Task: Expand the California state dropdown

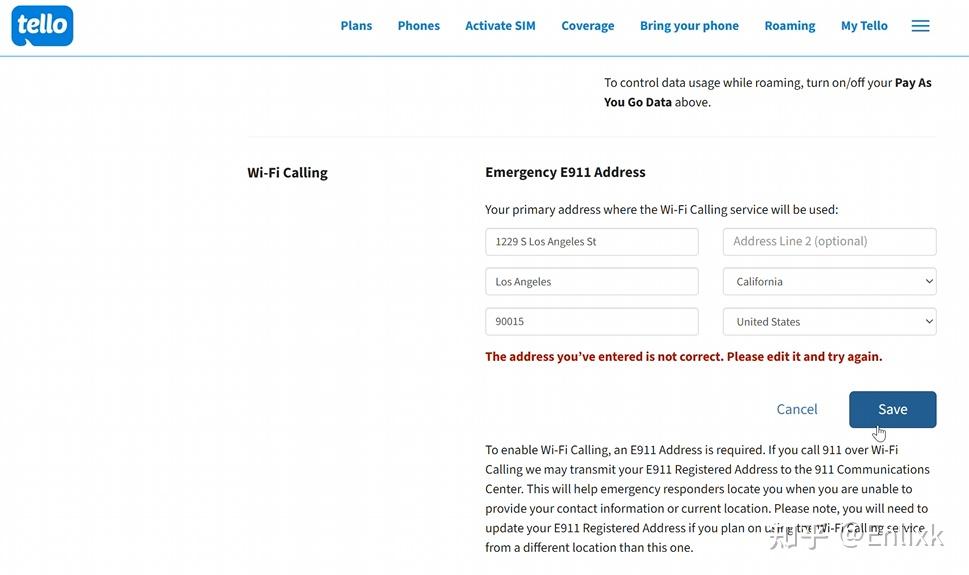Action: pyautogui.click(x=829, y=282)
